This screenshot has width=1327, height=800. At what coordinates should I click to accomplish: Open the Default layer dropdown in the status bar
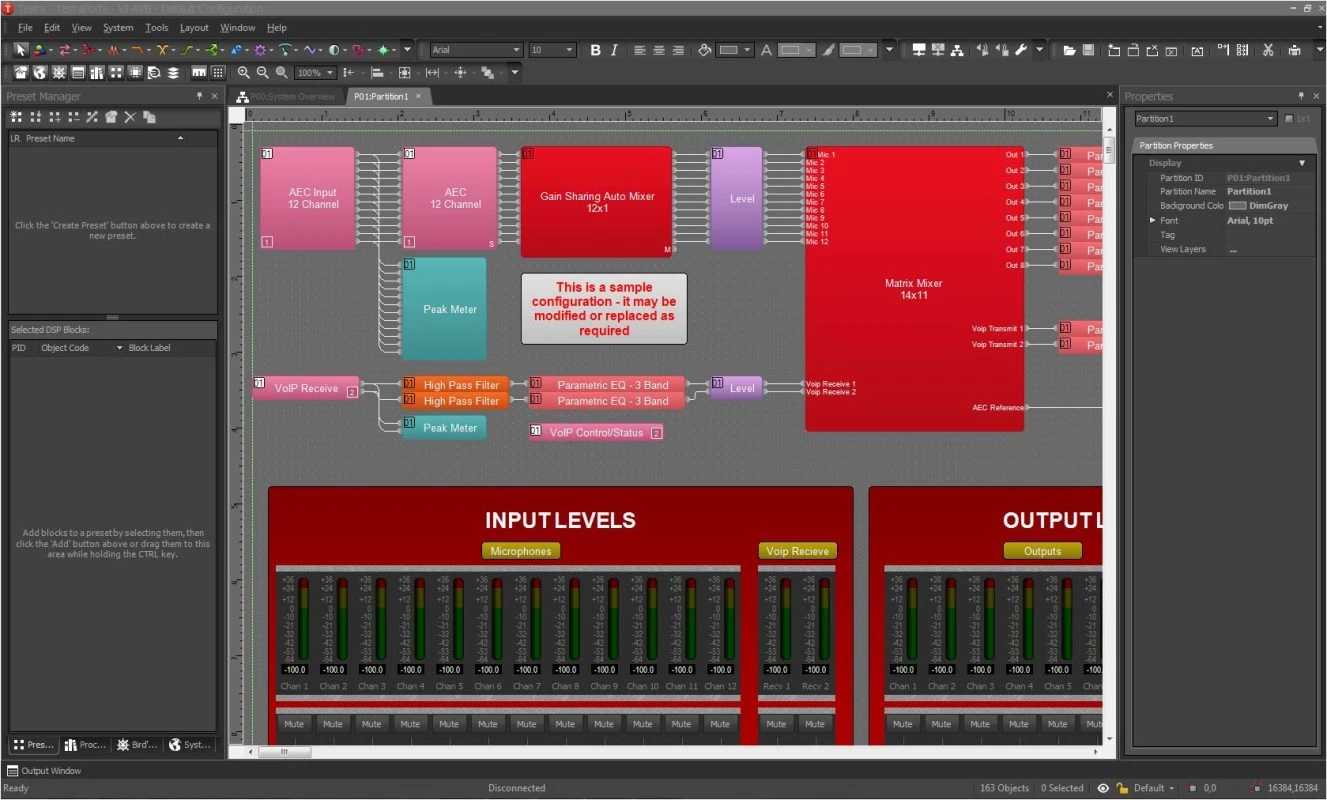tap(1170, 788)
